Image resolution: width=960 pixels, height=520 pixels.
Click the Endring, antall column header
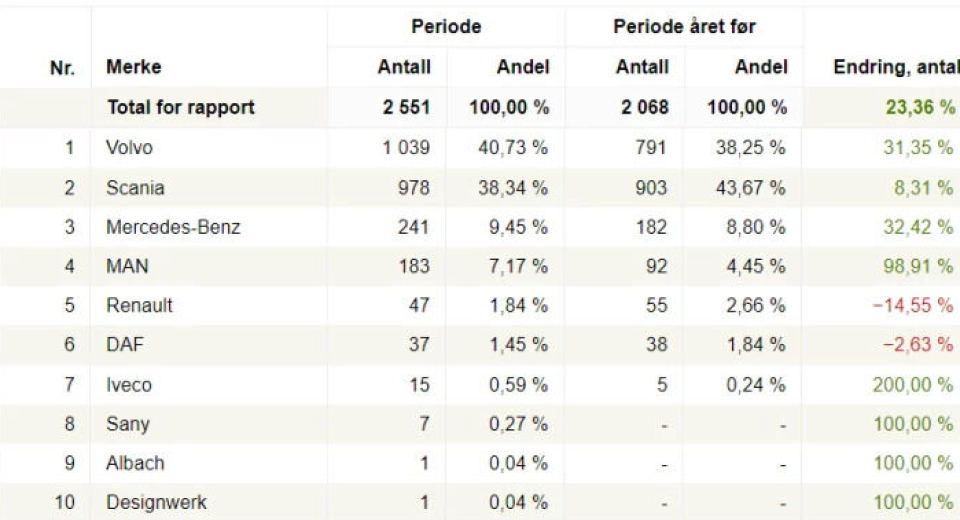click(x=894, y=67)
